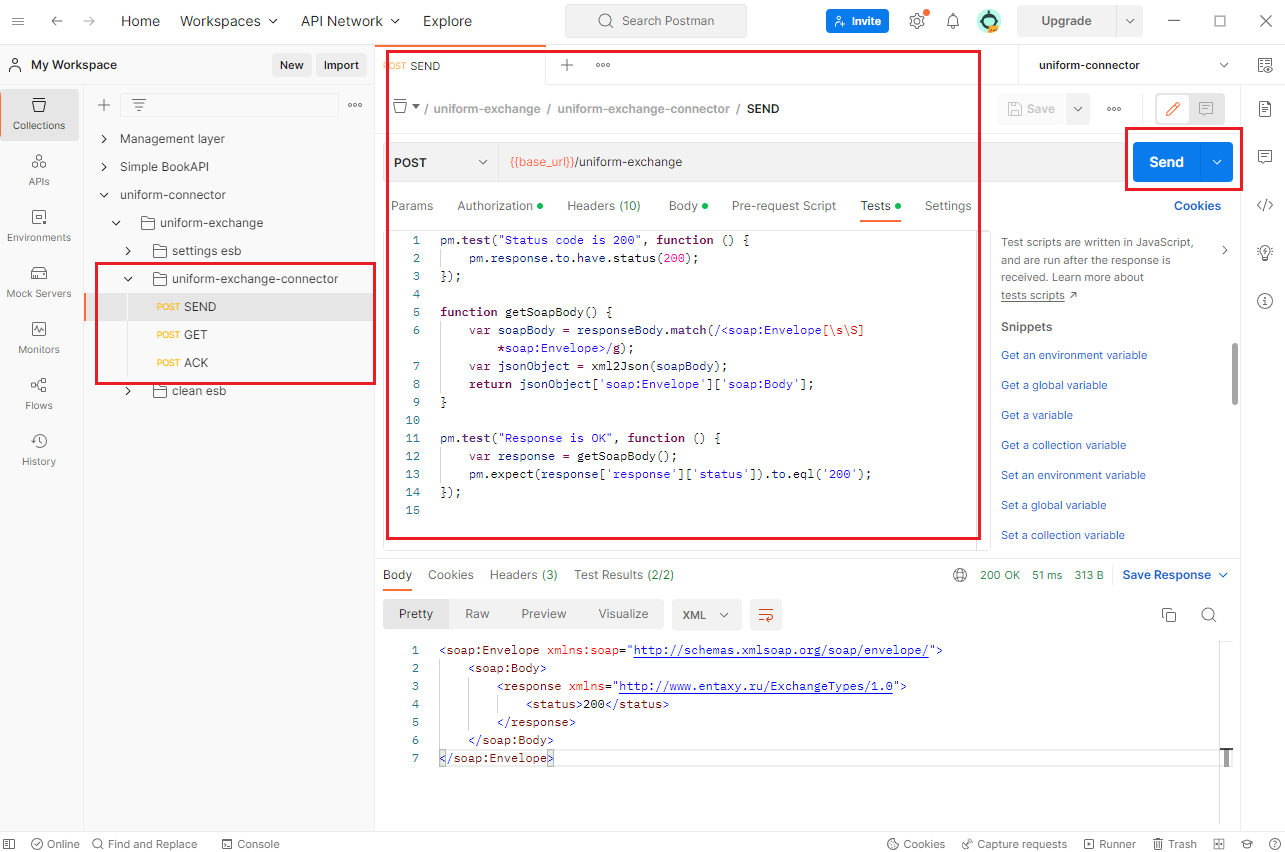Switch to the Authorization tab
Image resolution: width=1285 pixels, height=852 pixels.
(x=500, y=206)
